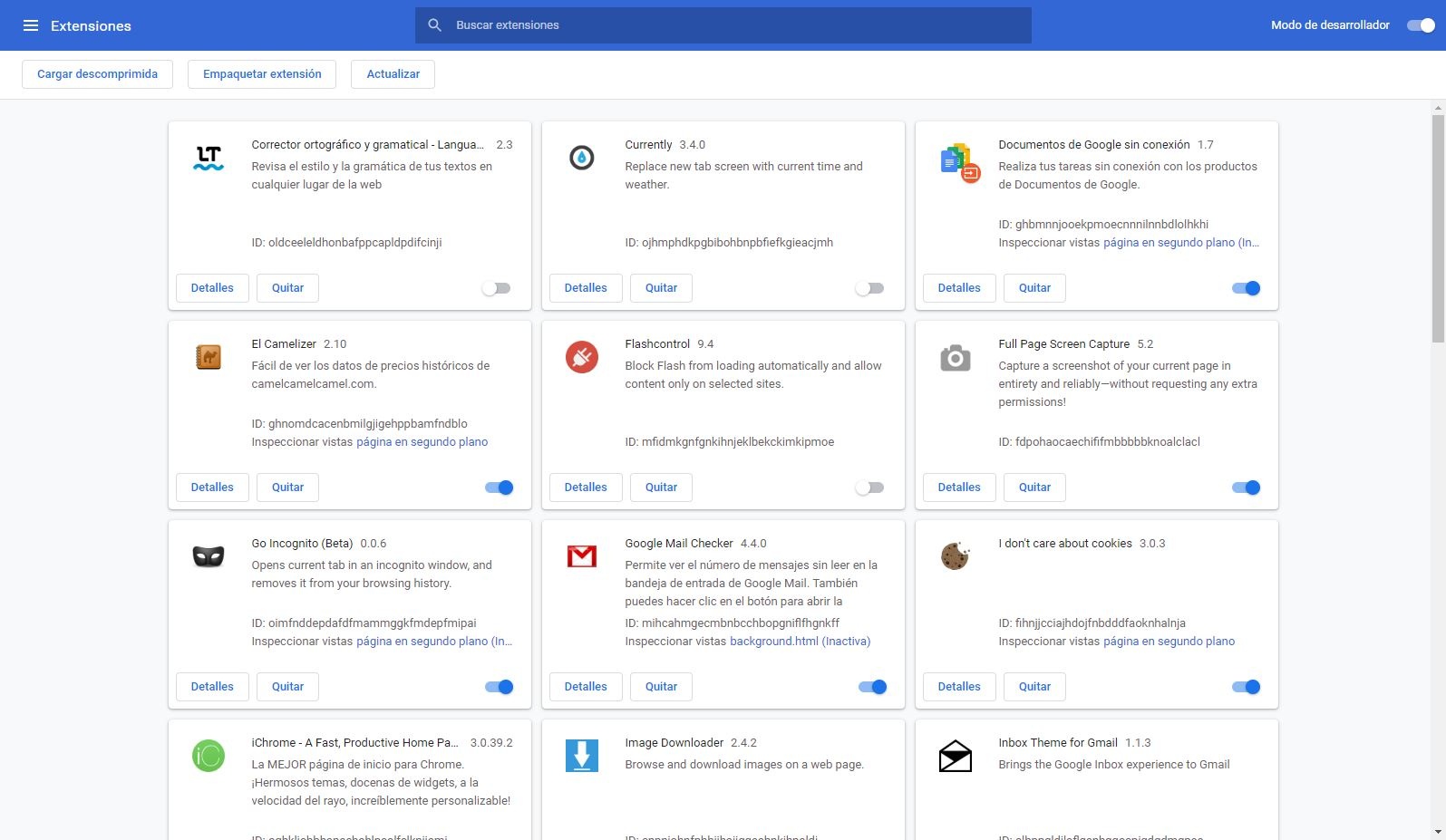Viewport: 1446px width, 840px height.
Task: Click the Actualizar button
Action: click(393, 74)
